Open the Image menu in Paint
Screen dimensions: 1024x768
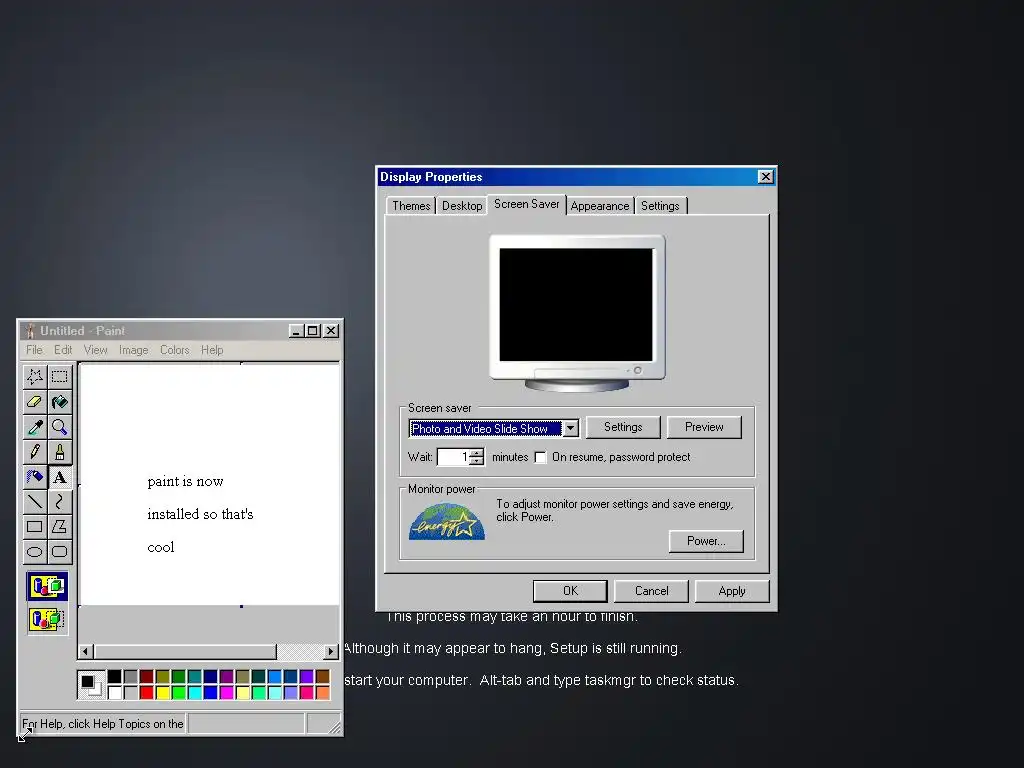[x=133, y=350]
